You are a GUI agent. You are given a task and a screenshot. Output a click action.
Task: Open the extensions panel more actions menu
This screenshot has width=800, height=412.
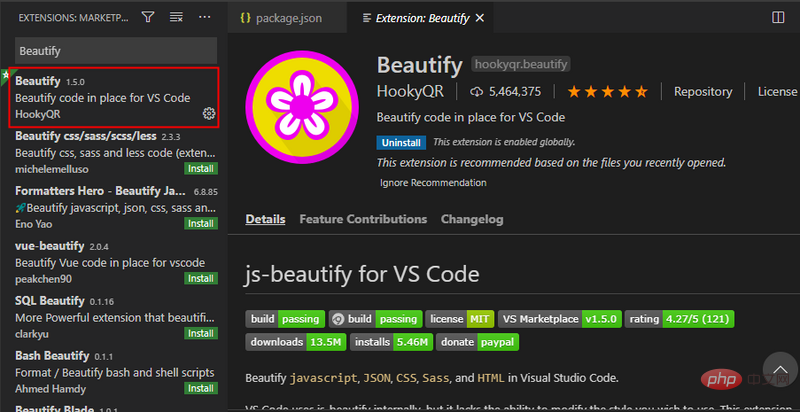205,17
